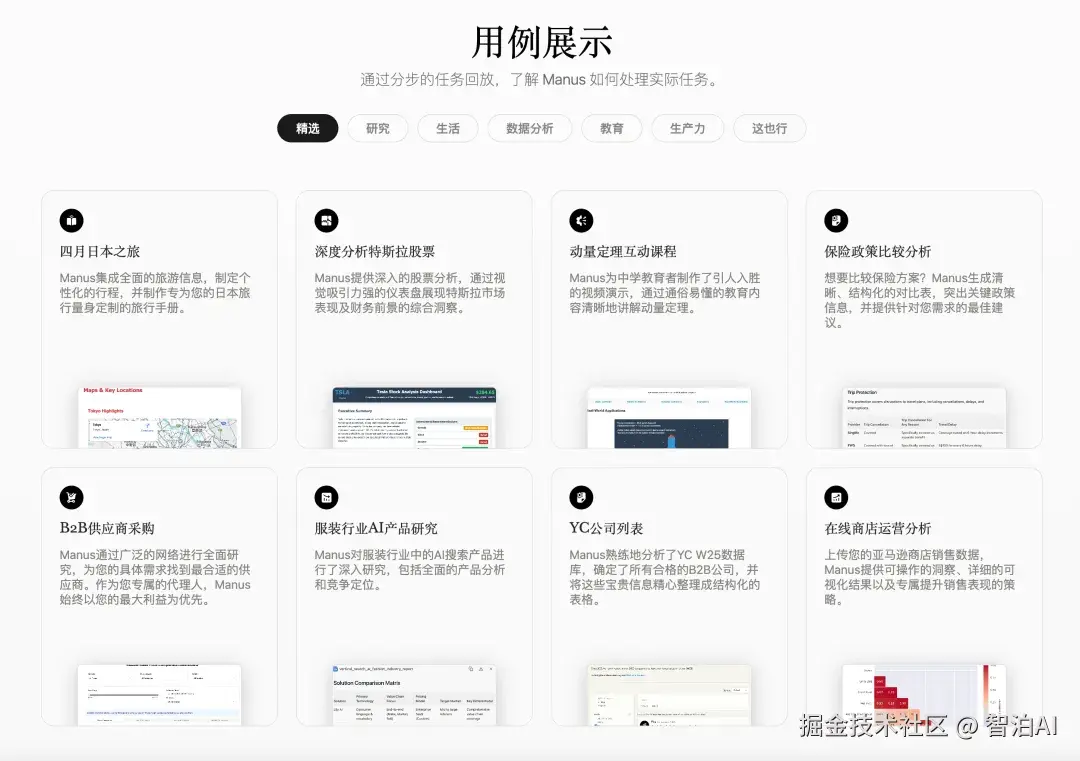Image resolution: width=1080 pixels, height=761 pixels.
Task: Open the 四月日本之旅 card title
Action: coord(100,251)
